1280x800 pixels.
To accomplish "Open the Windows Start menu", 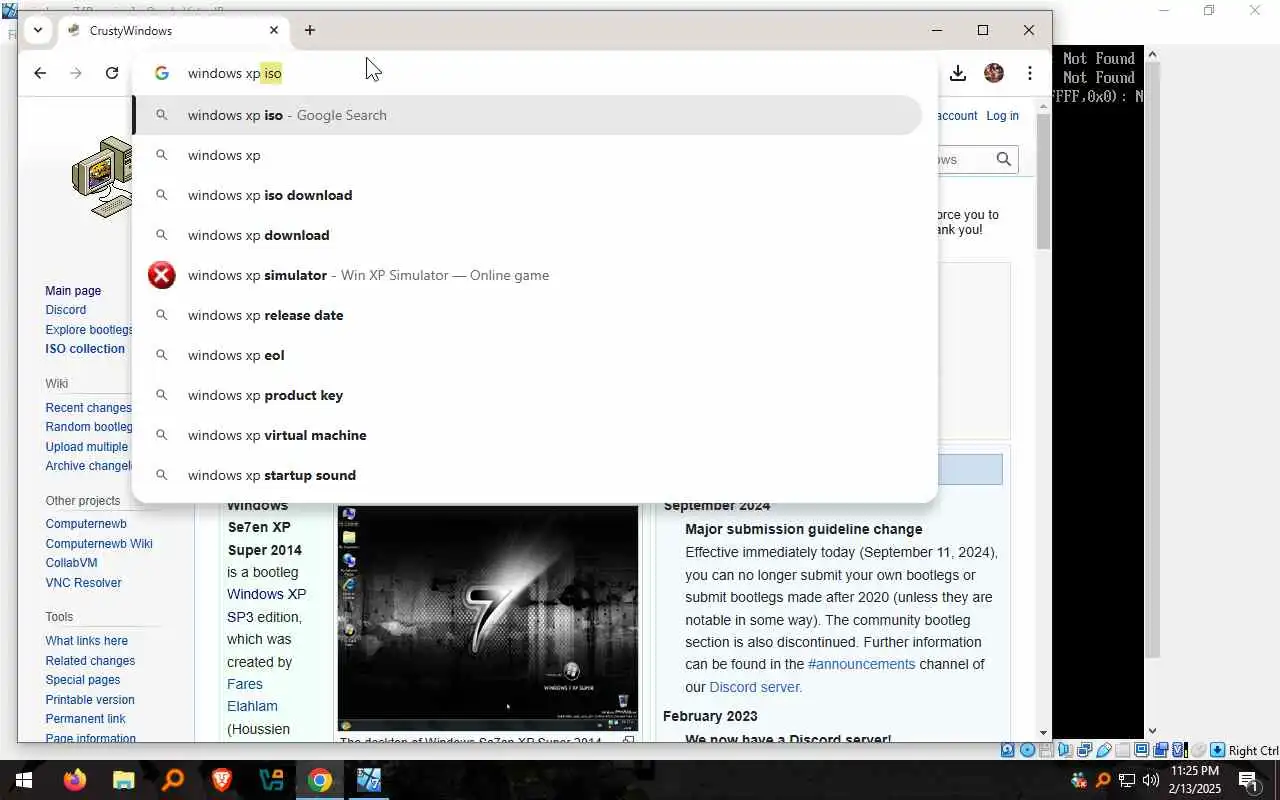I will pos(24,780).
